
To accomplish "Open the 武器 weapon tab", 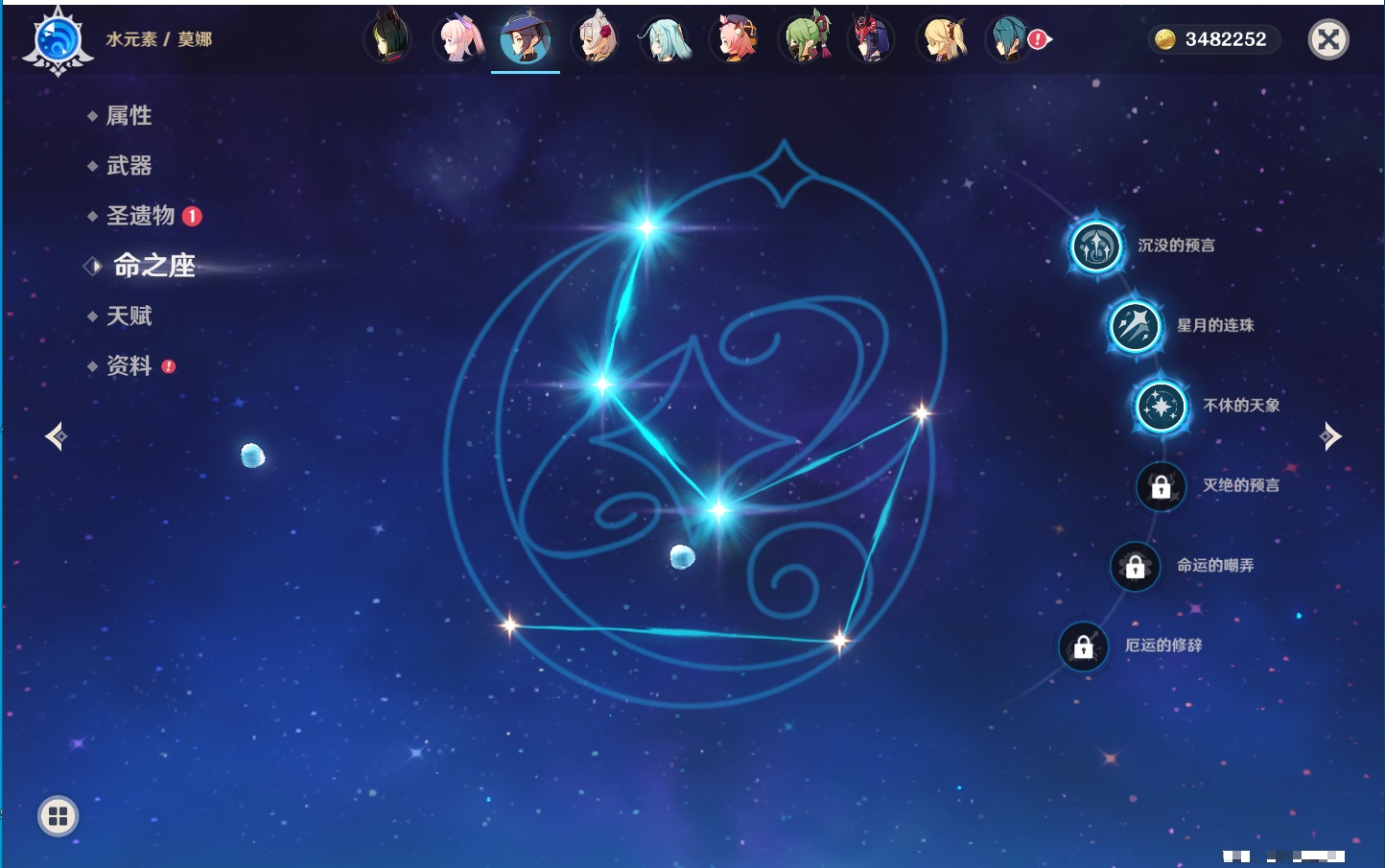I will click(x=129, y=166).
